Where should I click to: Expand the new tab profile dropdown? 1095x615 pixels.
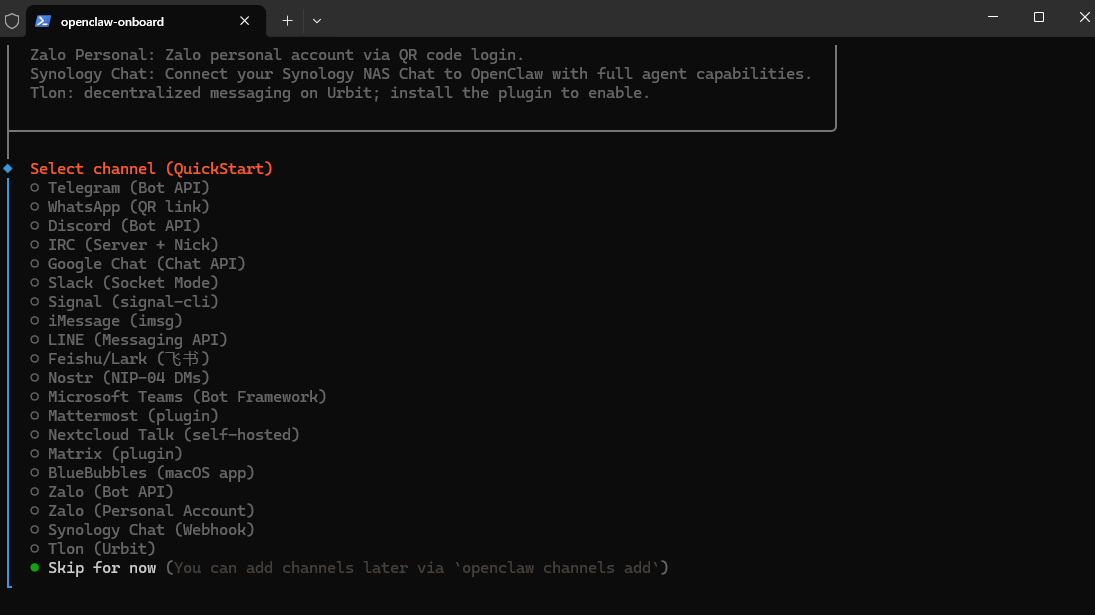(317, 20)
